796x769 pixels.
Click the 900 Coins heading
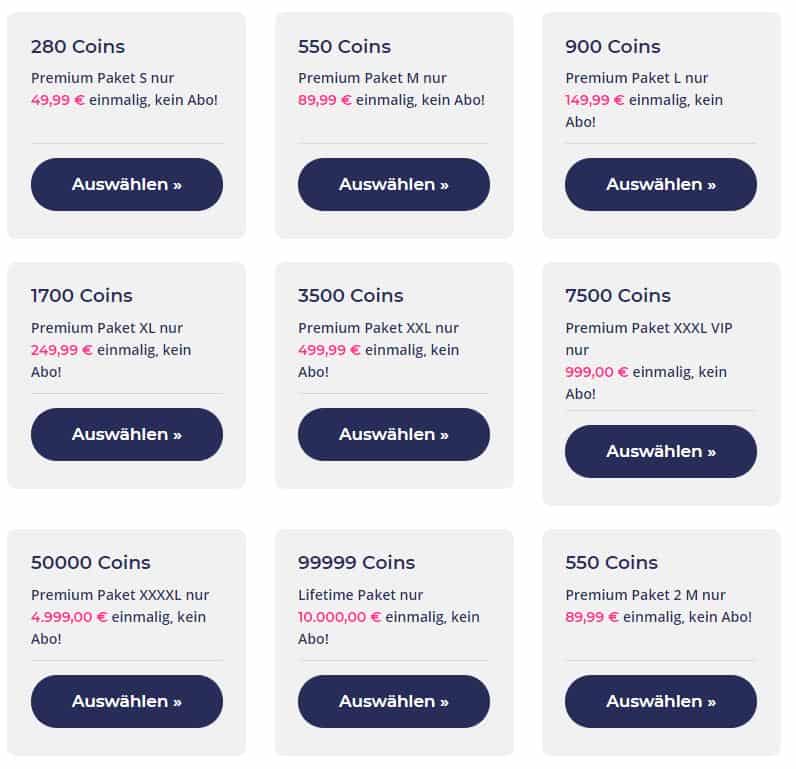click(x=613, y=47)
